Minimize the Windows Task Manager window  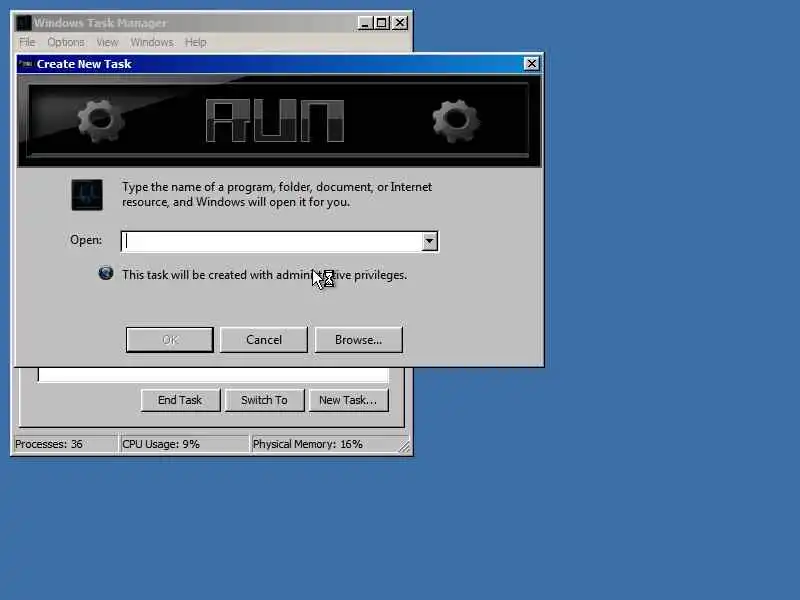coord(365,23)
